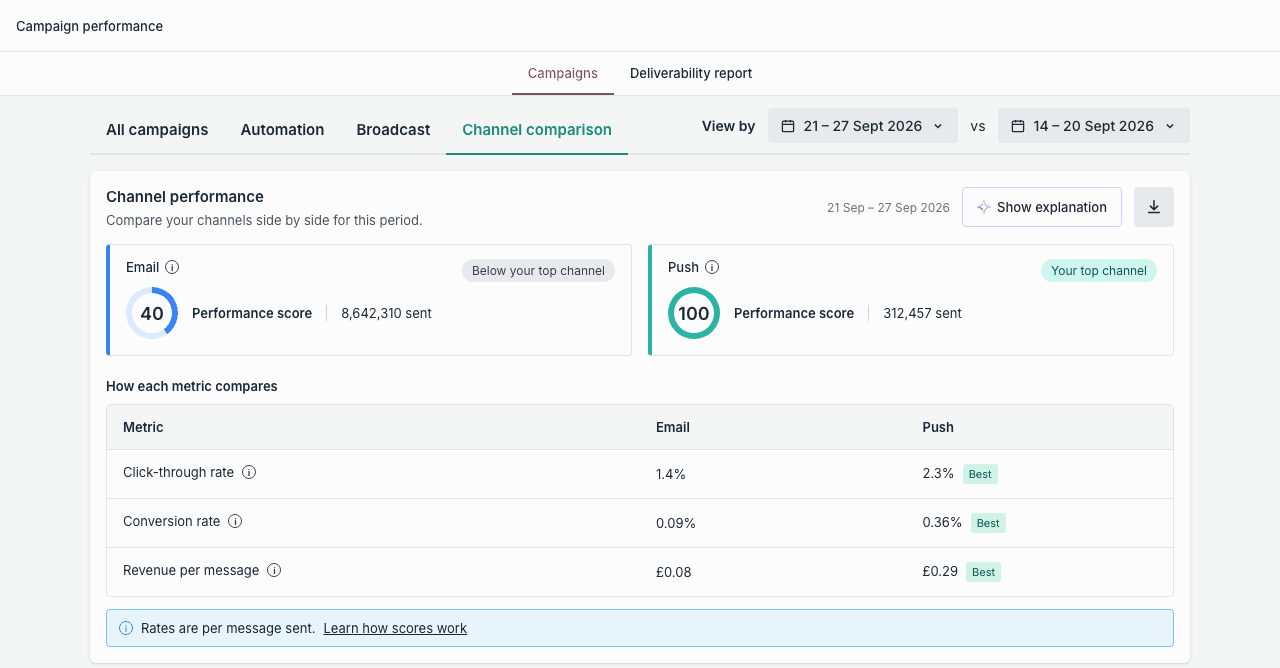
Task: Click the Revenue per message info icon
Action: click(274, 570)
